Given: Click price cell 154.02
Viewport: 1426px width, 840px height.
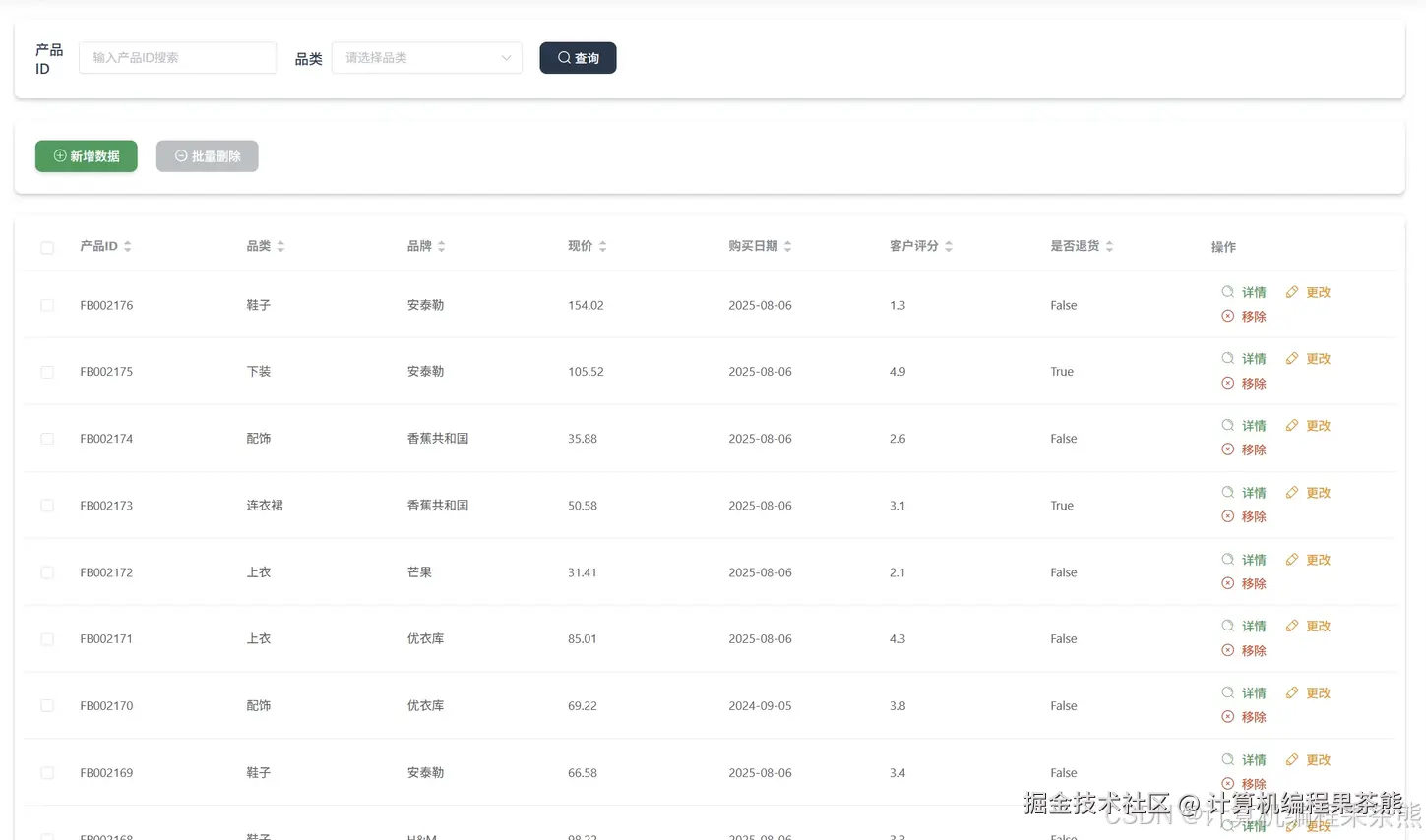Looking at the screenshot, I should [586, 306].
